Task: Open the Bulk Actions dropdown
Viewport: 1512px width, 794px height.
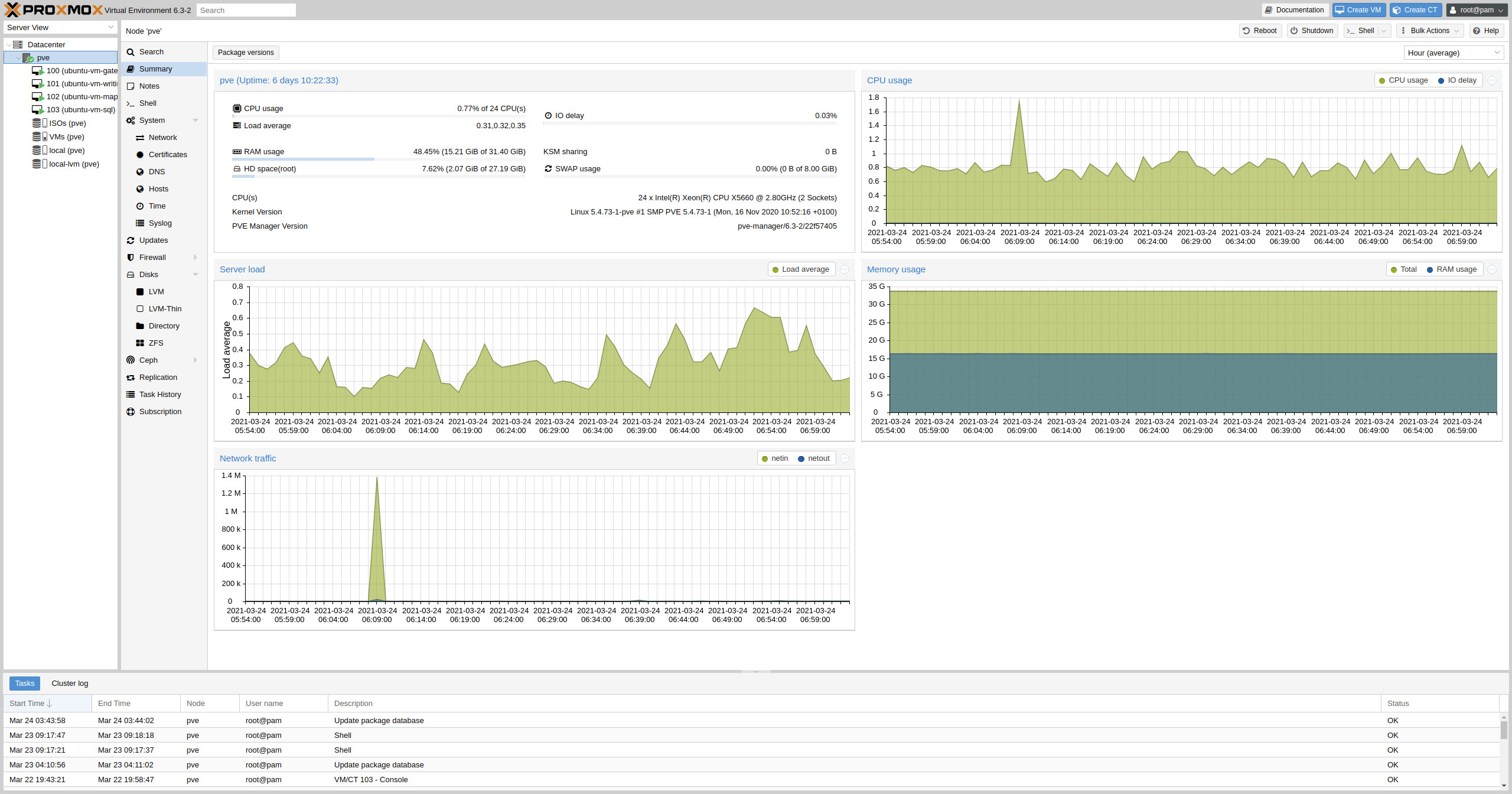Action: pos(1430,31)
